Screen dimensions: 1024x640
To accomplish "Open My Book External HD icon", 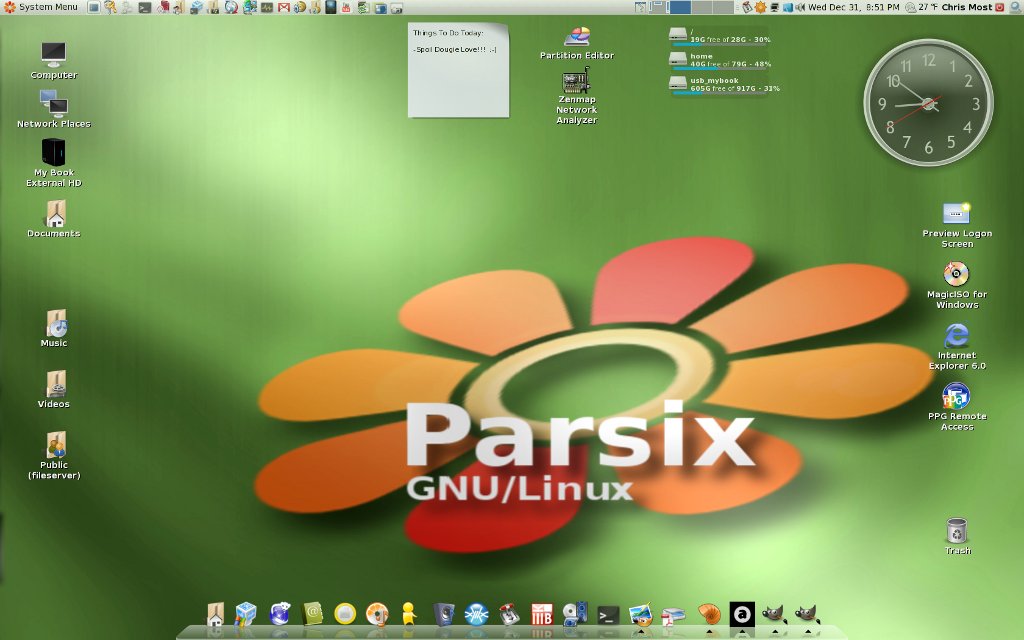I will (54, 163).
